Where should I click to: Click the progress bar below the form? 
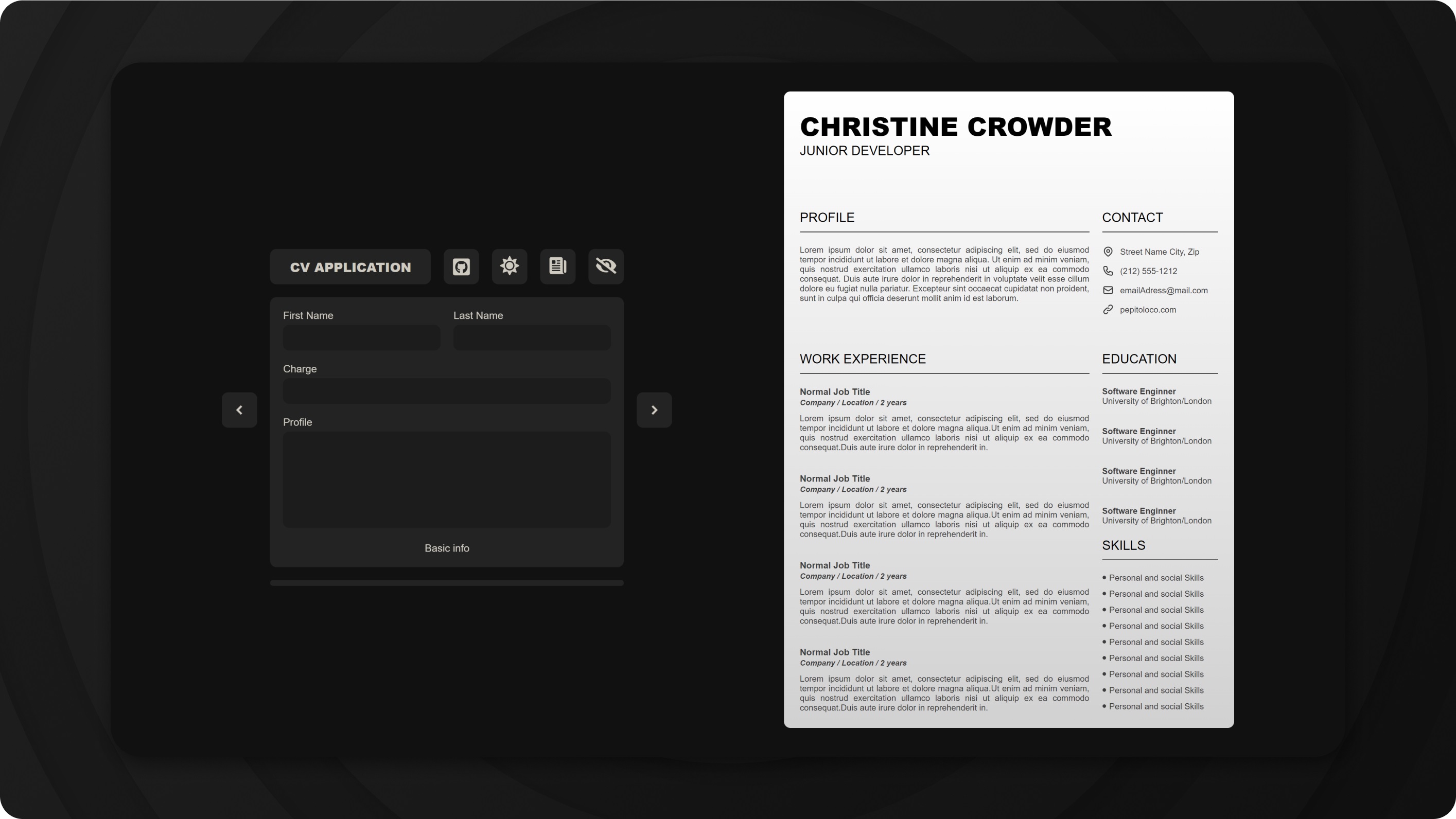coord(447,582)
